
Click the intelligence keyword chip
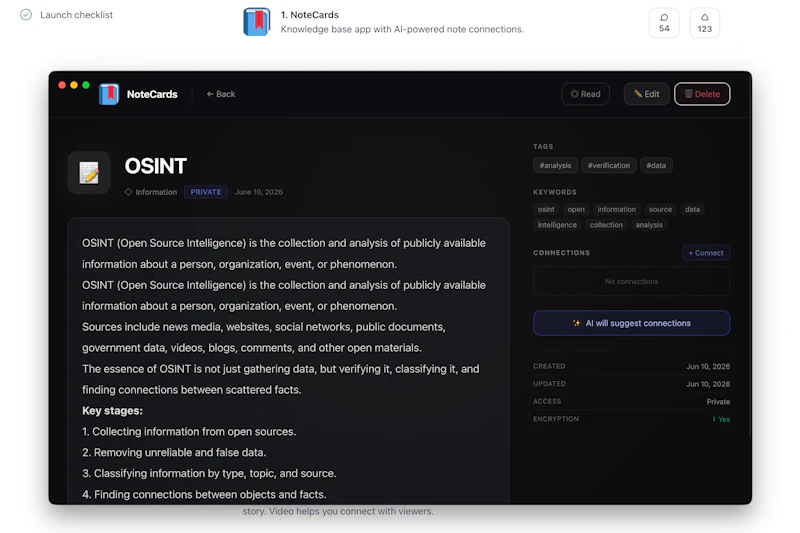tap(557, 225)
